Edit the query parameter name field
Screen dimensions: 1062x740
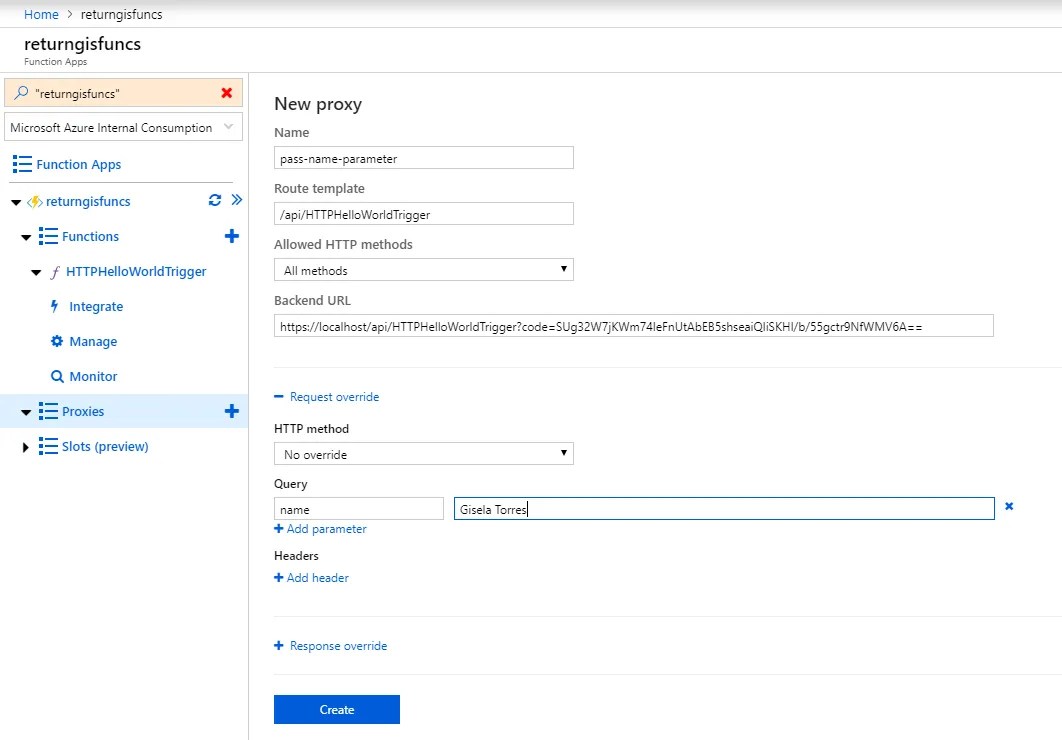(359, 509)
